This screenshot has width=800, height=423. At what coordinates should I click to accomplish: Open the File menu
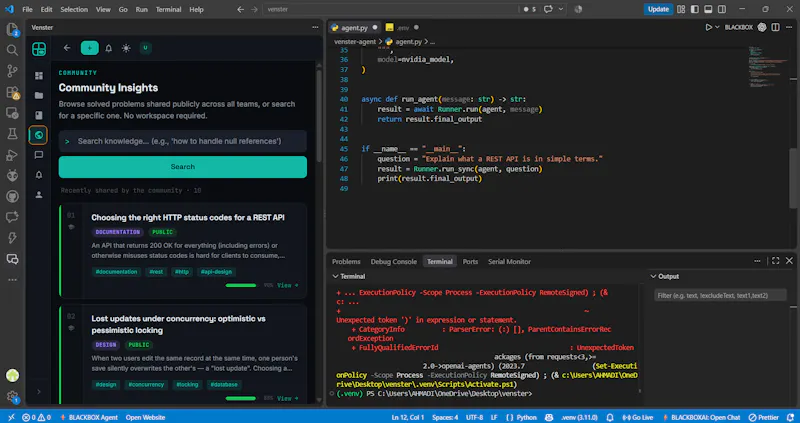click(28, 9)
